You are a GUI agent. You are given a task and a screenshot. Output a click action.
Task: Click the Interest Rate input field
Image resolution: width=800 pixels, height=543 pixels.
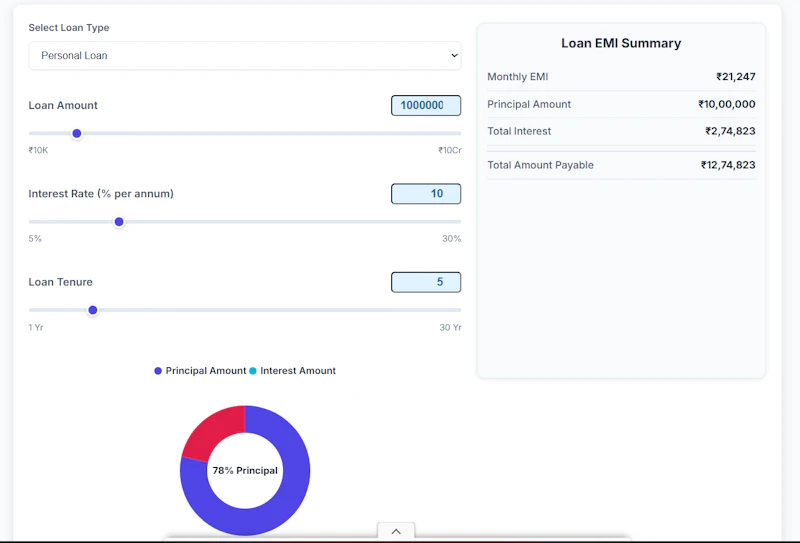(x=426, y=194)
